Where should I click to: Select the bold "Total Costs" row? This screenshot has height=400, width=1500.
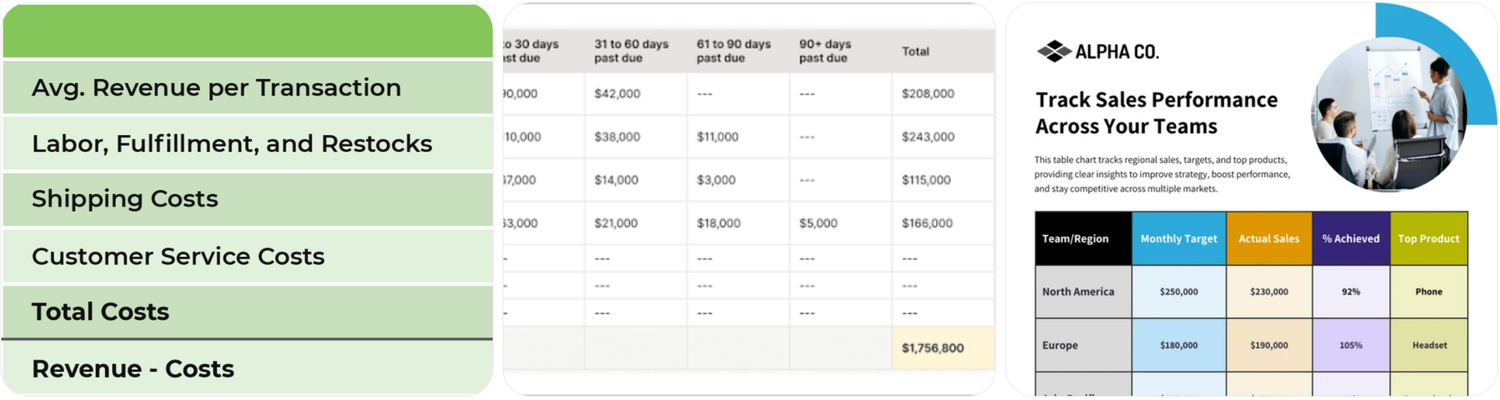[248, 312]
